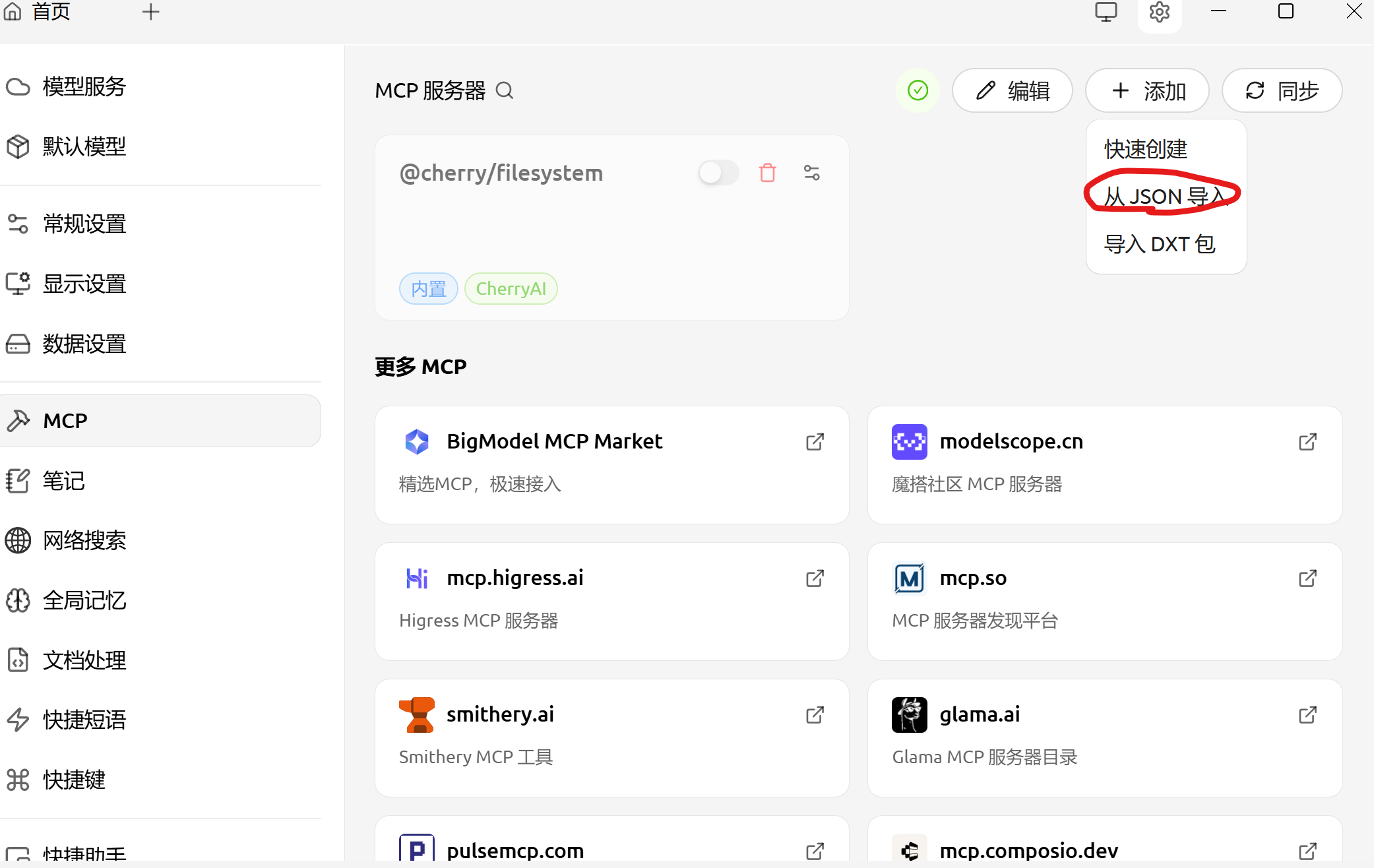Open @cherry/filesystem settings sliders icon

(812, 173)
